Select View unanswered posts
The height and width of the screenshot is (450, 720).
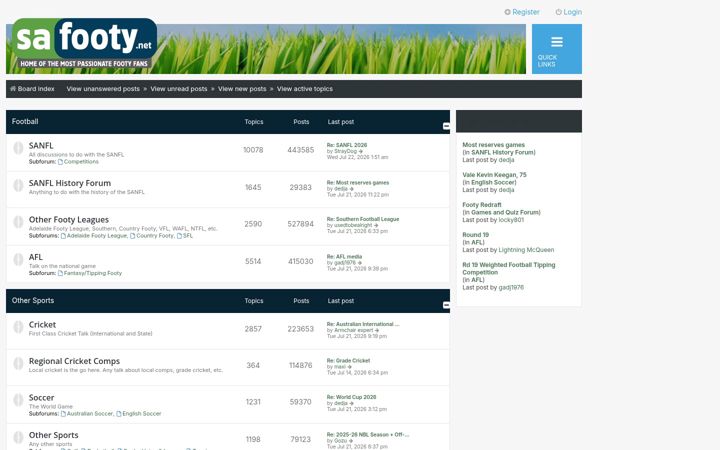[103, 89]
